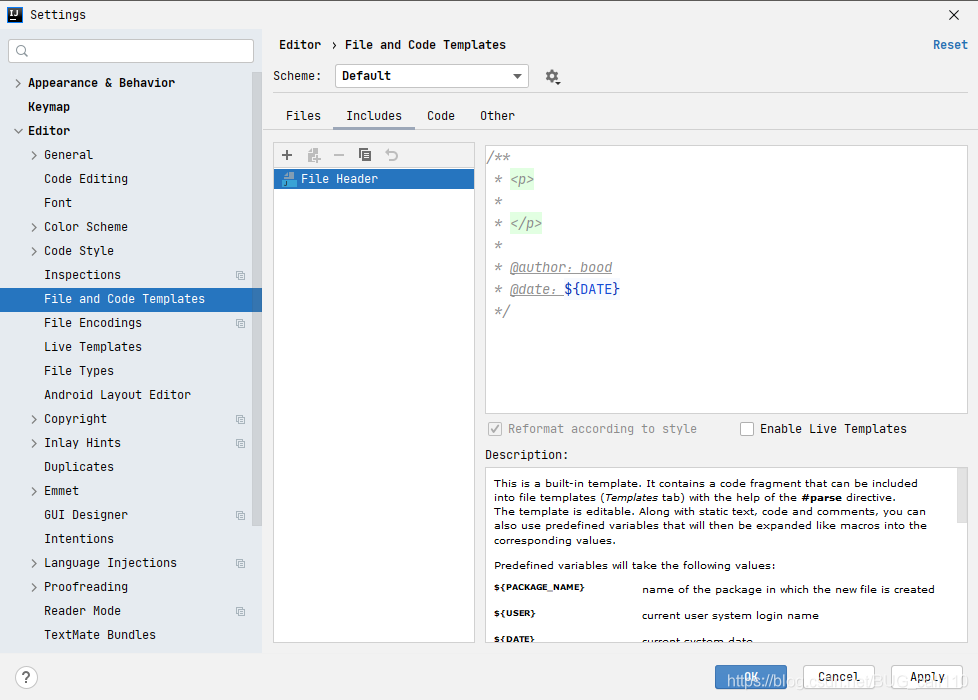Click the Apply button
This screenshot has width=978, height=700.
tap(926, 676)
